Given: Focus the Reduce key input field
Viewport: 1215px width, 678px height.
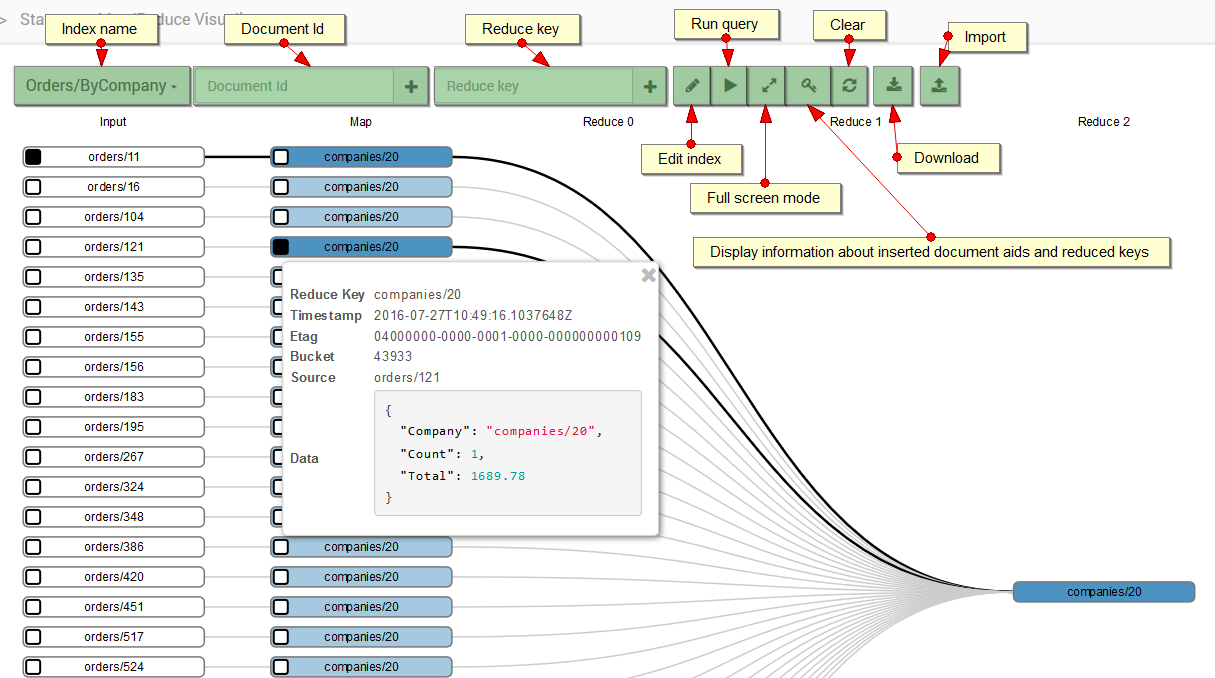Looking at the screenshot, I should point(534,86).
